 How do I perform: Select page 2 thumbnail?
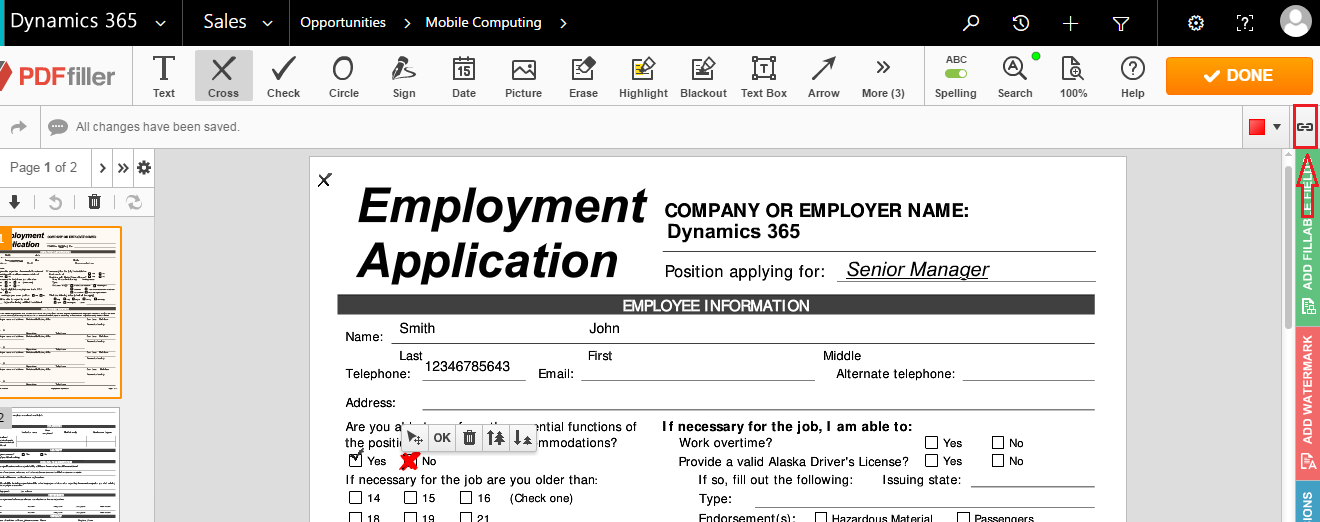[61, 465]
